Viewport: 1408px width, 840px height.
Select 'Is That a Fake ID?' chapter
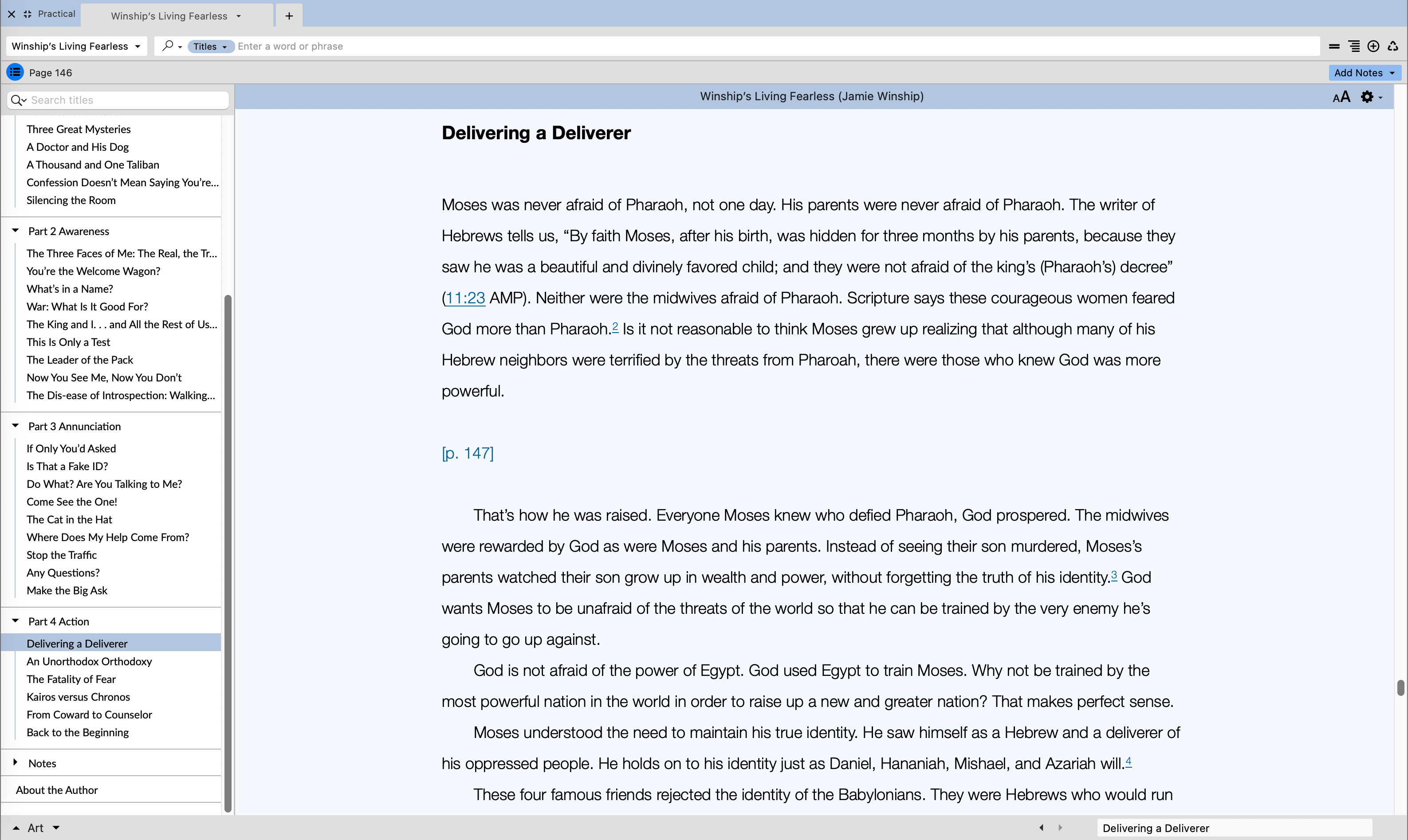coord(67,466)
